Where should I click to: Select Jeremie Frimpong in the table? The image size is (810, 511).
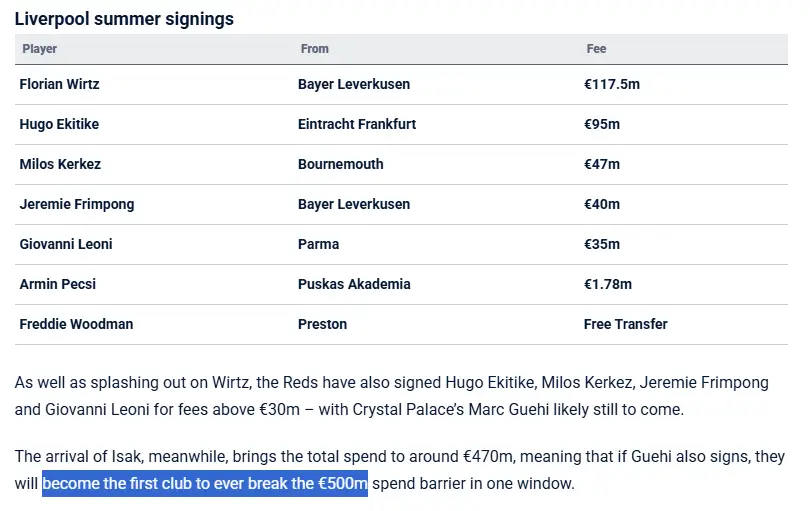coord(77,204)
